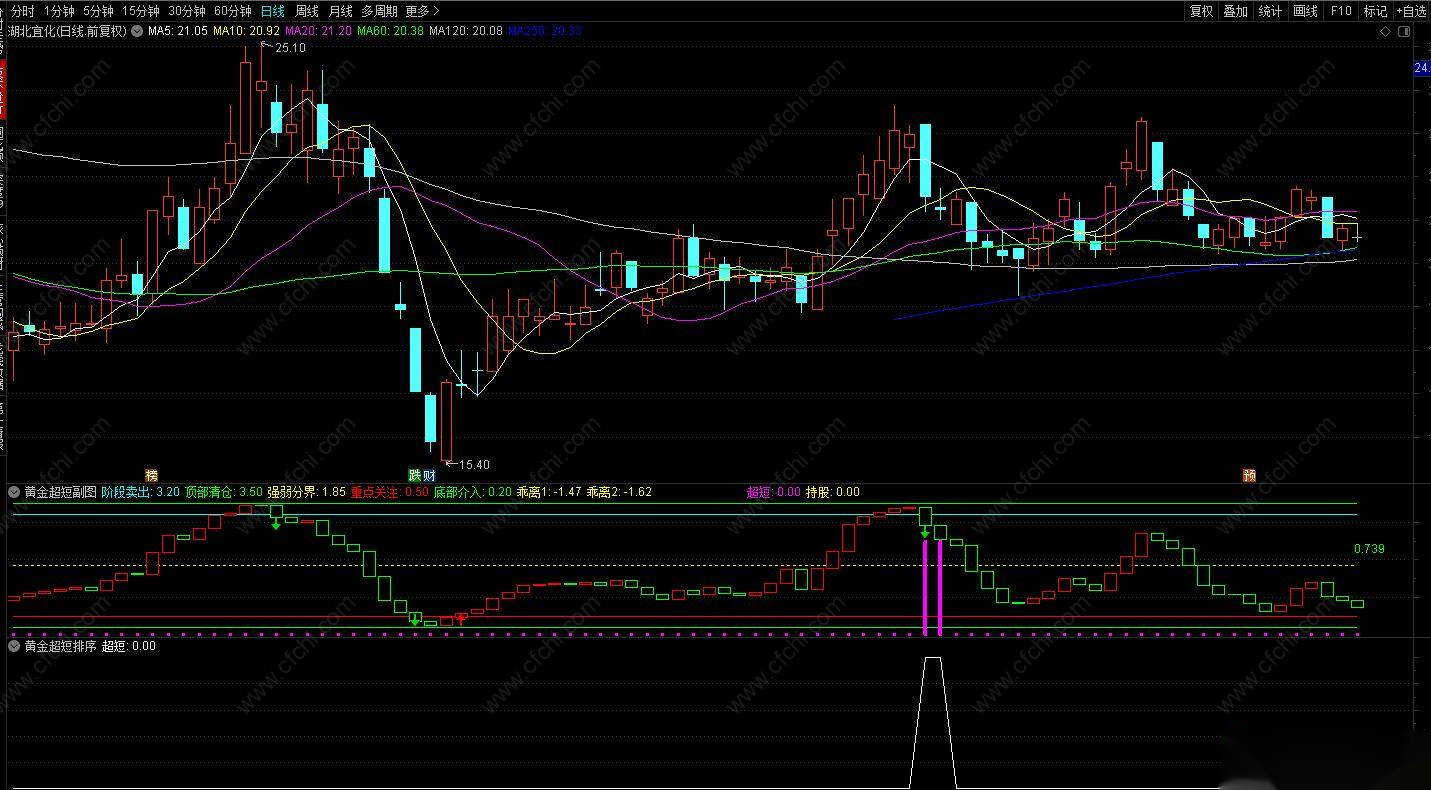Click the 榜 marker under the chart
The width and height of the screenshot is (1431, 790).
click(152, 475)
